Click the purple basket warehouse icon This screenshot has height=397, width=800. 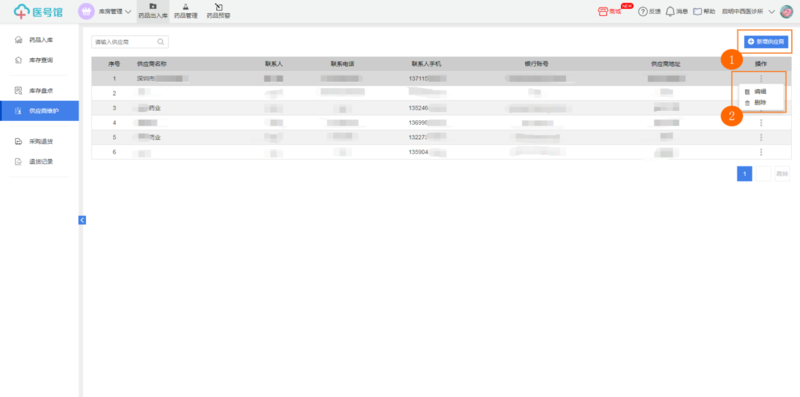pyautogui.click(x=86, y=11)
